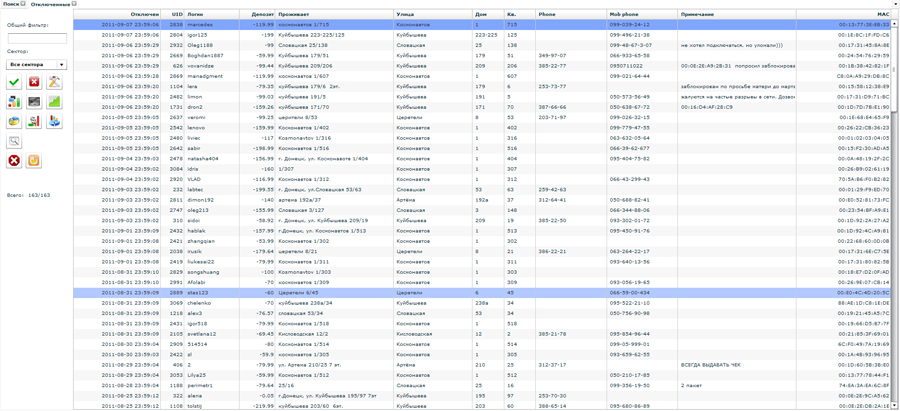Click the green area graph icon
This screenshot has height=411, width=900.
pos(54,102)
